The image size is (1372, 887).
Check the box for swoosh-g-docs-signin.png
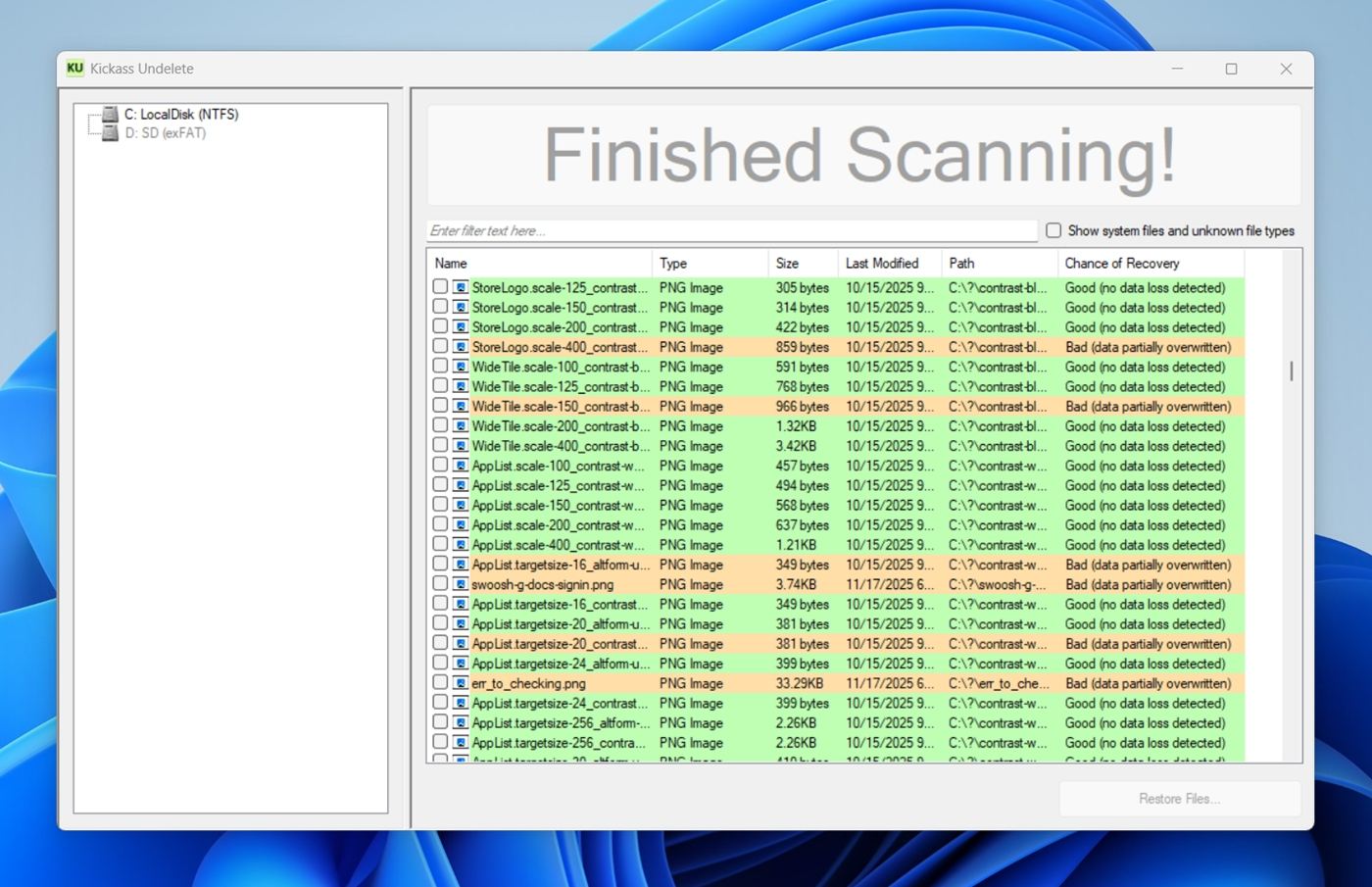[x=439, y=584]
